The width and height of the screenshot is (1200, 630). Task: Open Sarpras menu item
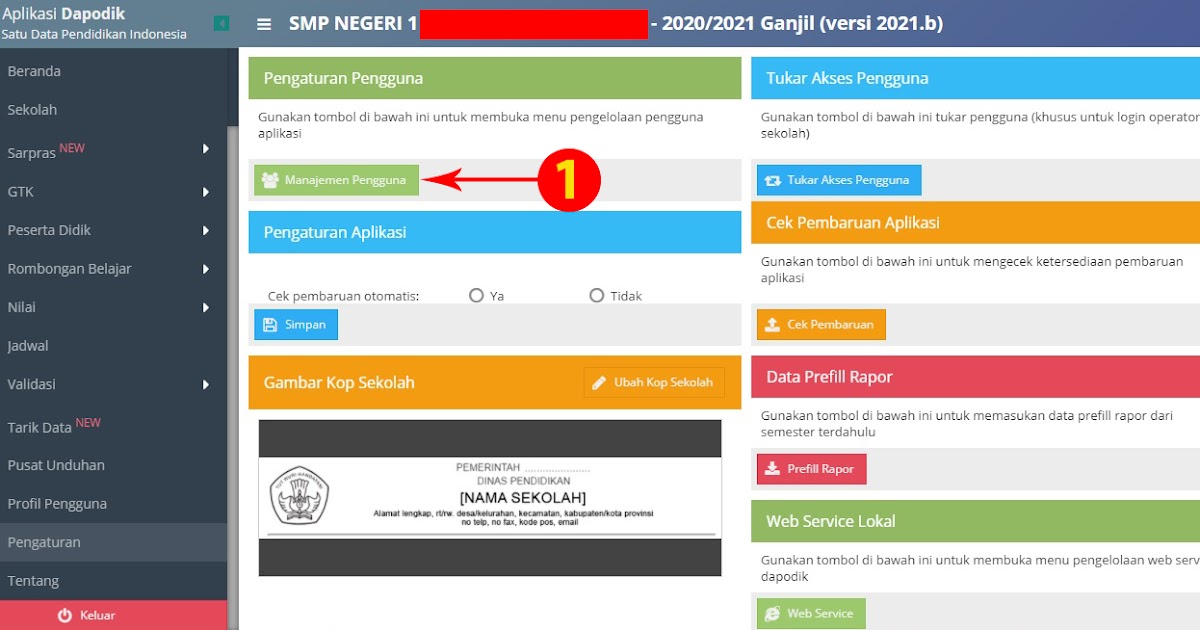tap(113, 150)
